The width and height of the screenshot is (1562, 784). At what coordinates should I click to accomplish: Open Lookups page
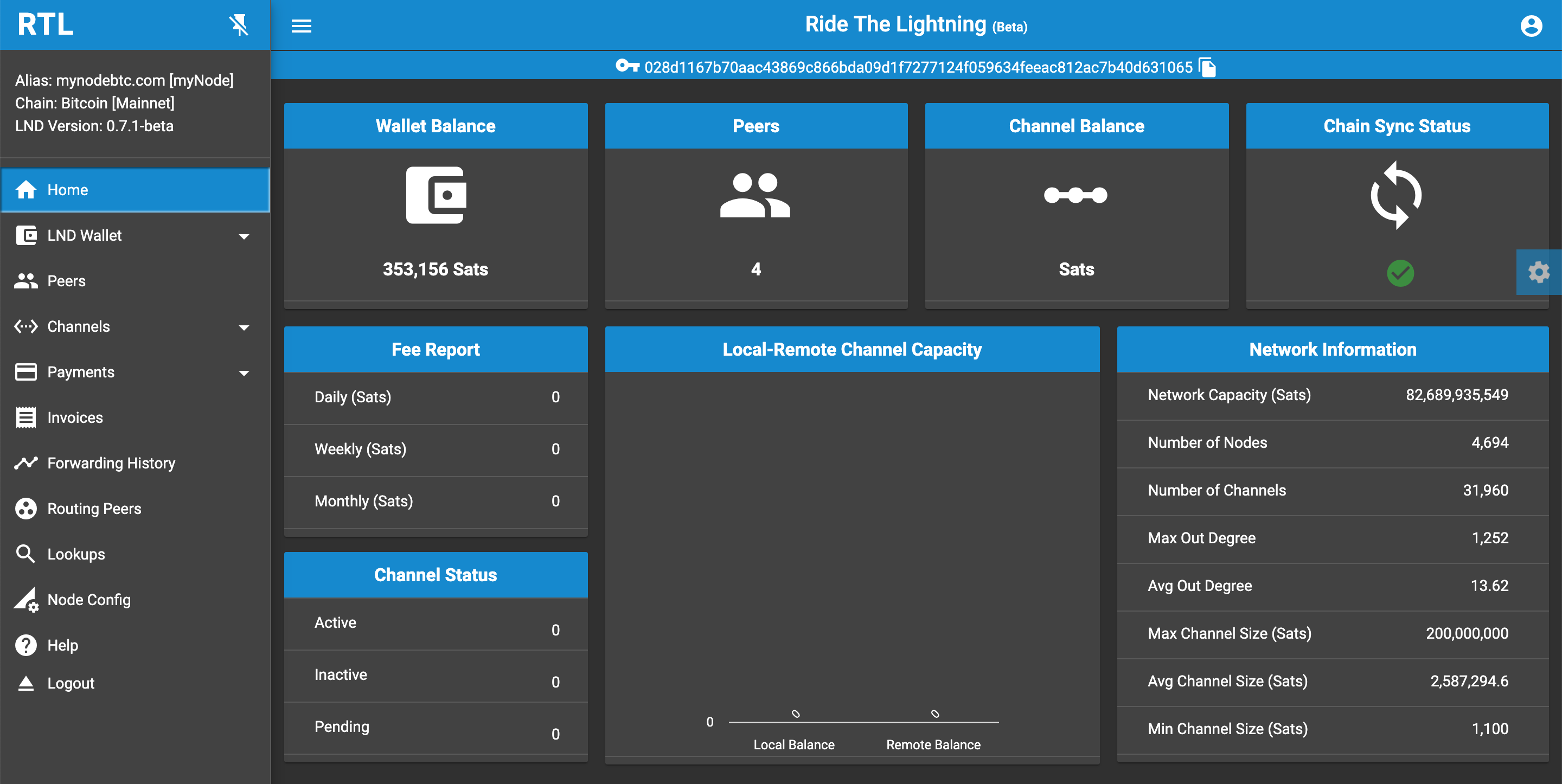(135, 554)
